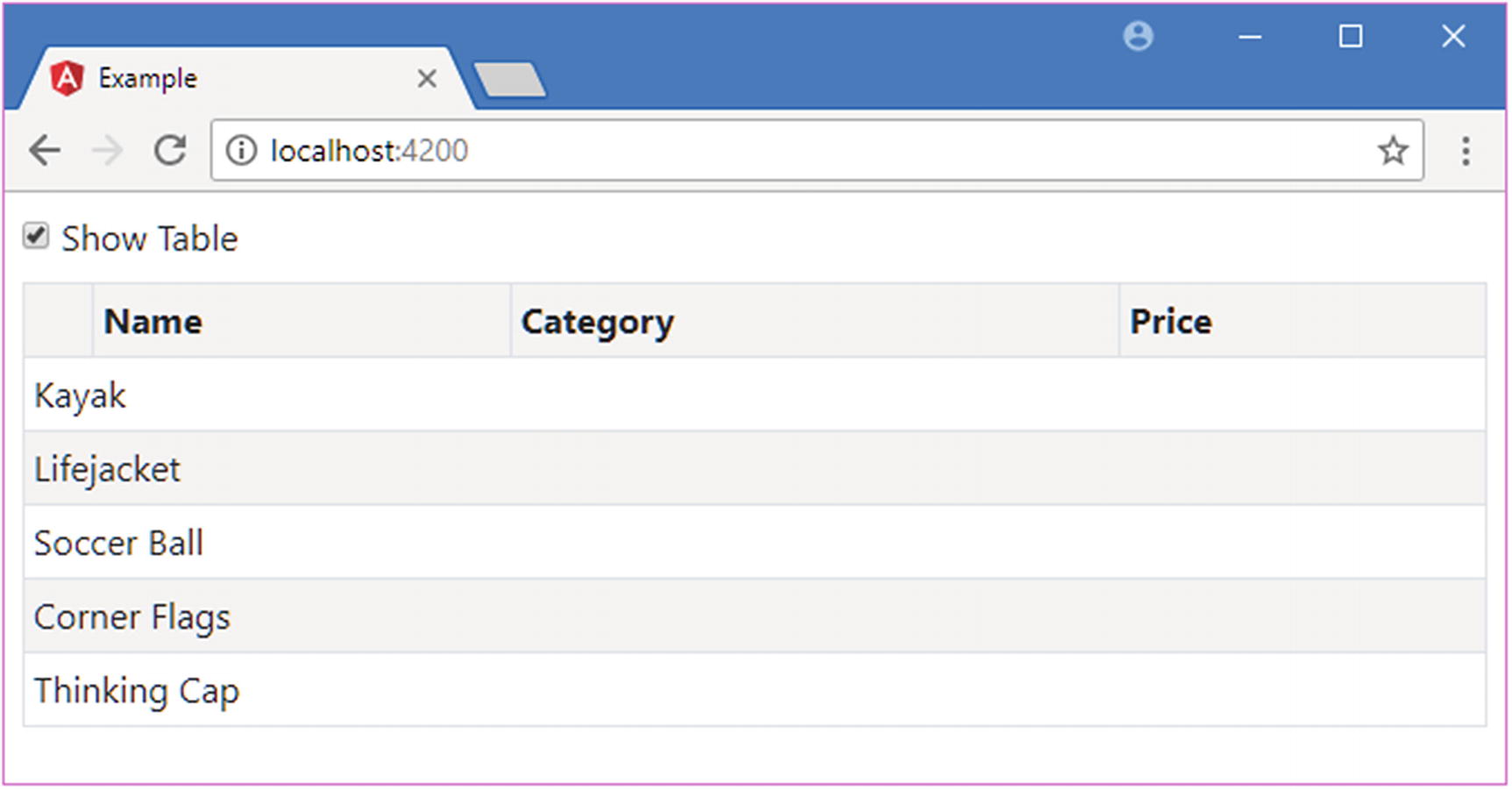Click the Price column header

pos(1170,322)
